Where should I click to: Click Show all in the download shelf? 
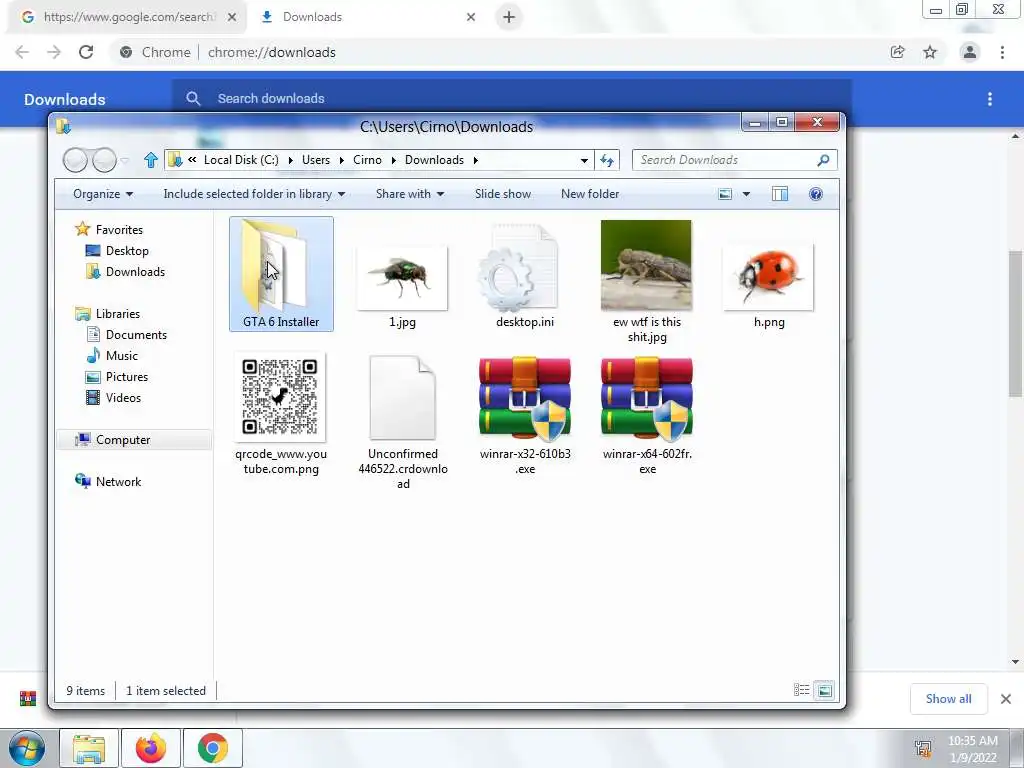(x=948, y=699)
